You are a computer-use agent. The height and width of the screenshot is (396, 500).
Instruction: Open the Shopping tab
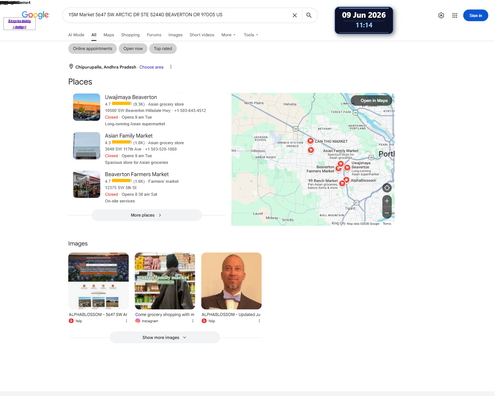[x=130, y=35]
